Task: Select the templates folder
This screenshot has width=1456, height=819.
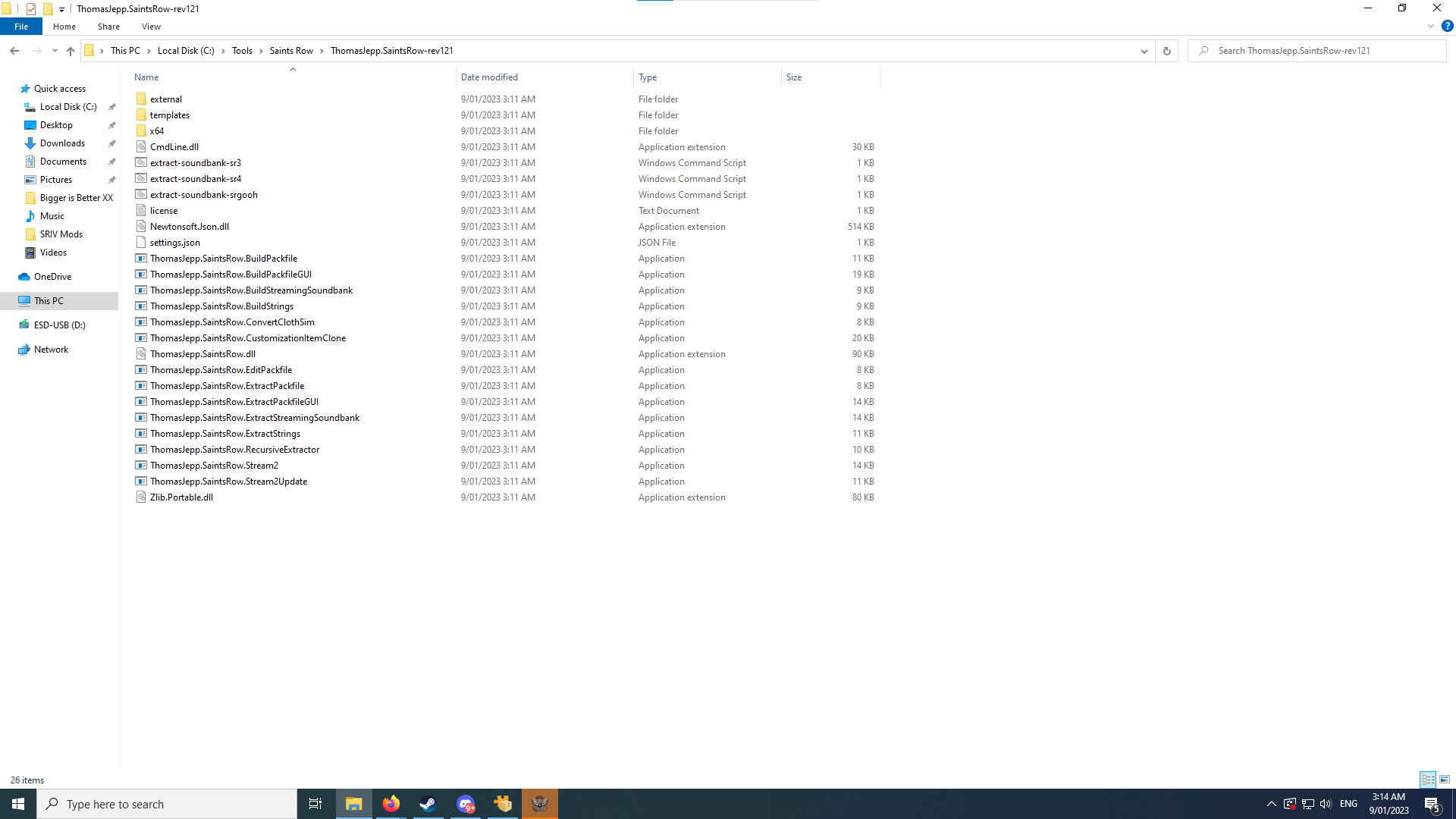Action: coord(169,115)
